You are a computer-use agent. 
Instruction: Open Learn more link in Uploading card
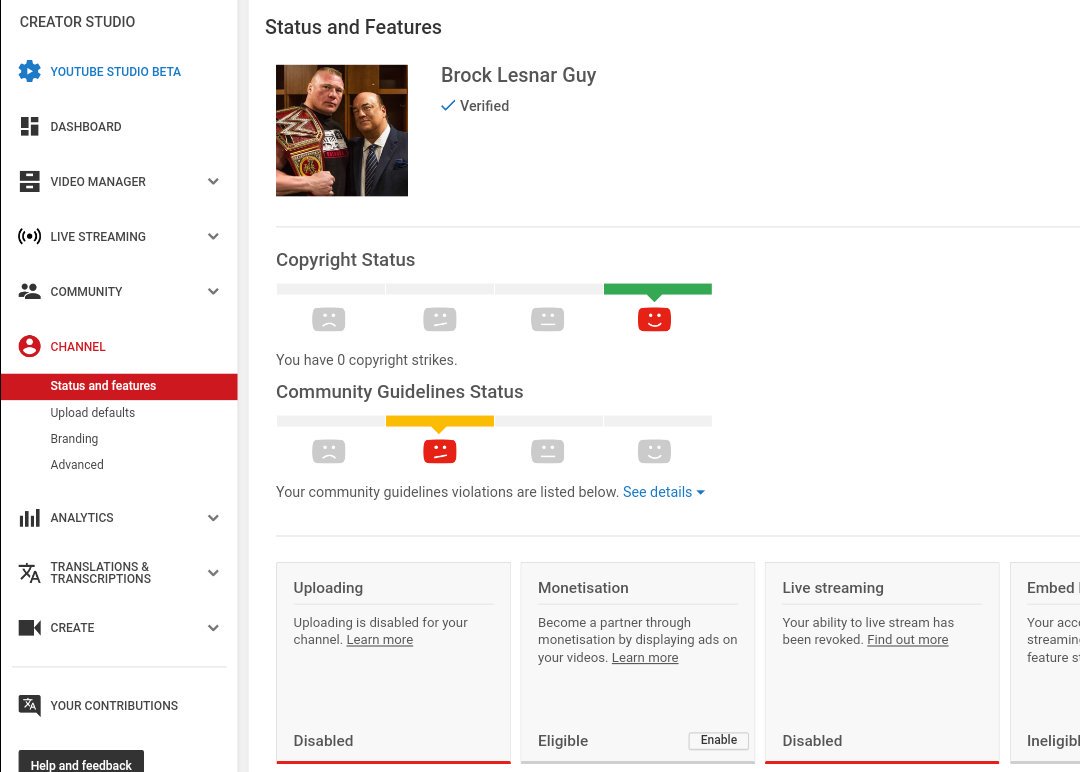[380, 640]
